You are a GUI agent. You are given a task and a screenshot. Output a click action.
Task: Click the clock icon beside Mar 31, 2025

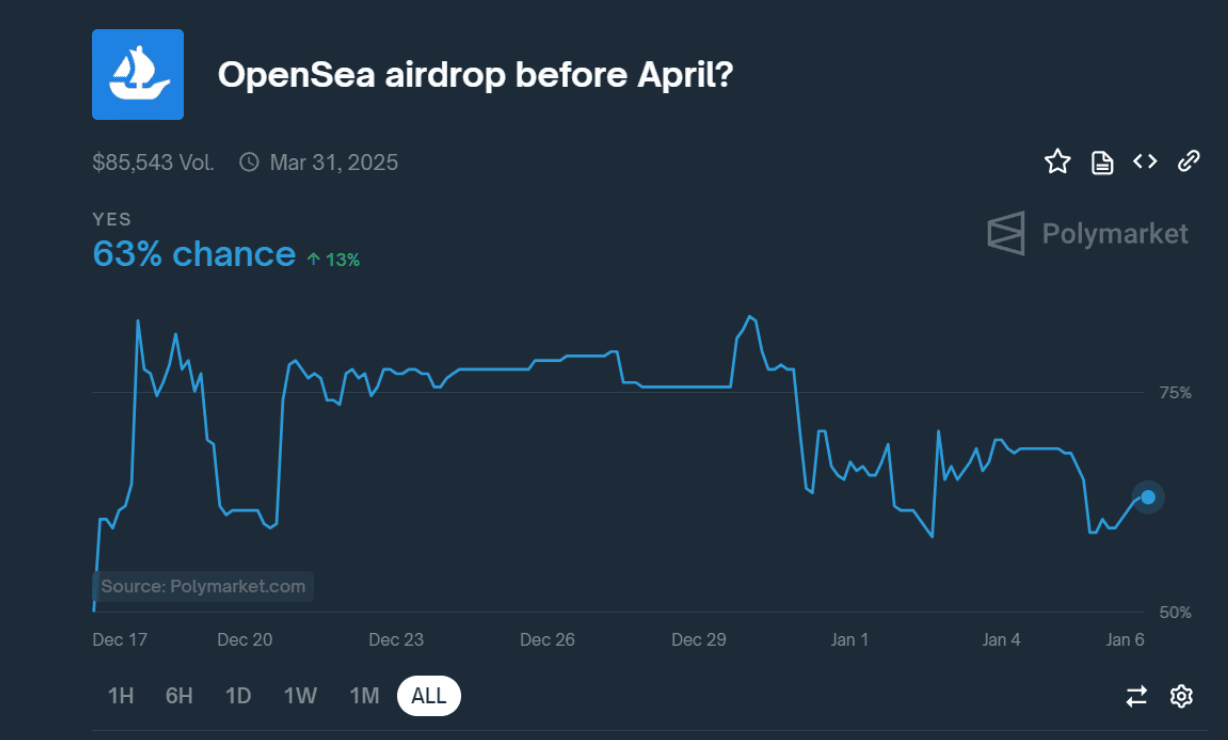[249, 162]
